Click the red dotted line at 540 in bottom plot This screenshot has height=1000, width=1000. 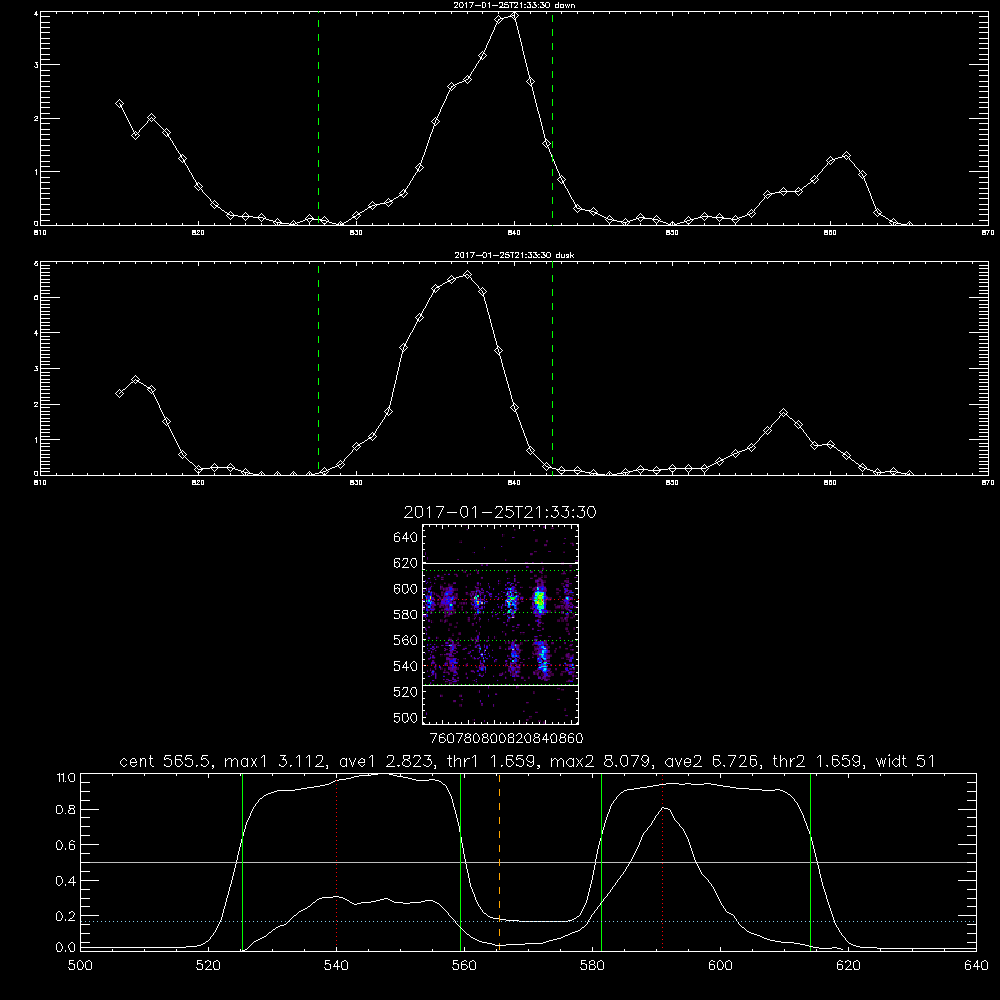point(336,862)
